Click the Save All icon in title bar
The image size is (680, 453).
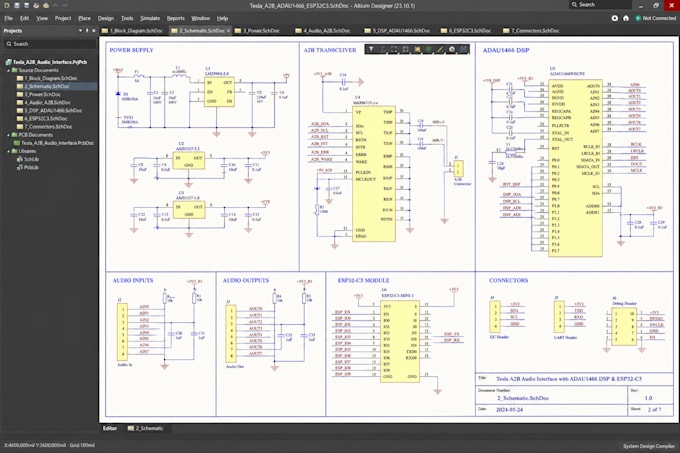pos(26,5)
